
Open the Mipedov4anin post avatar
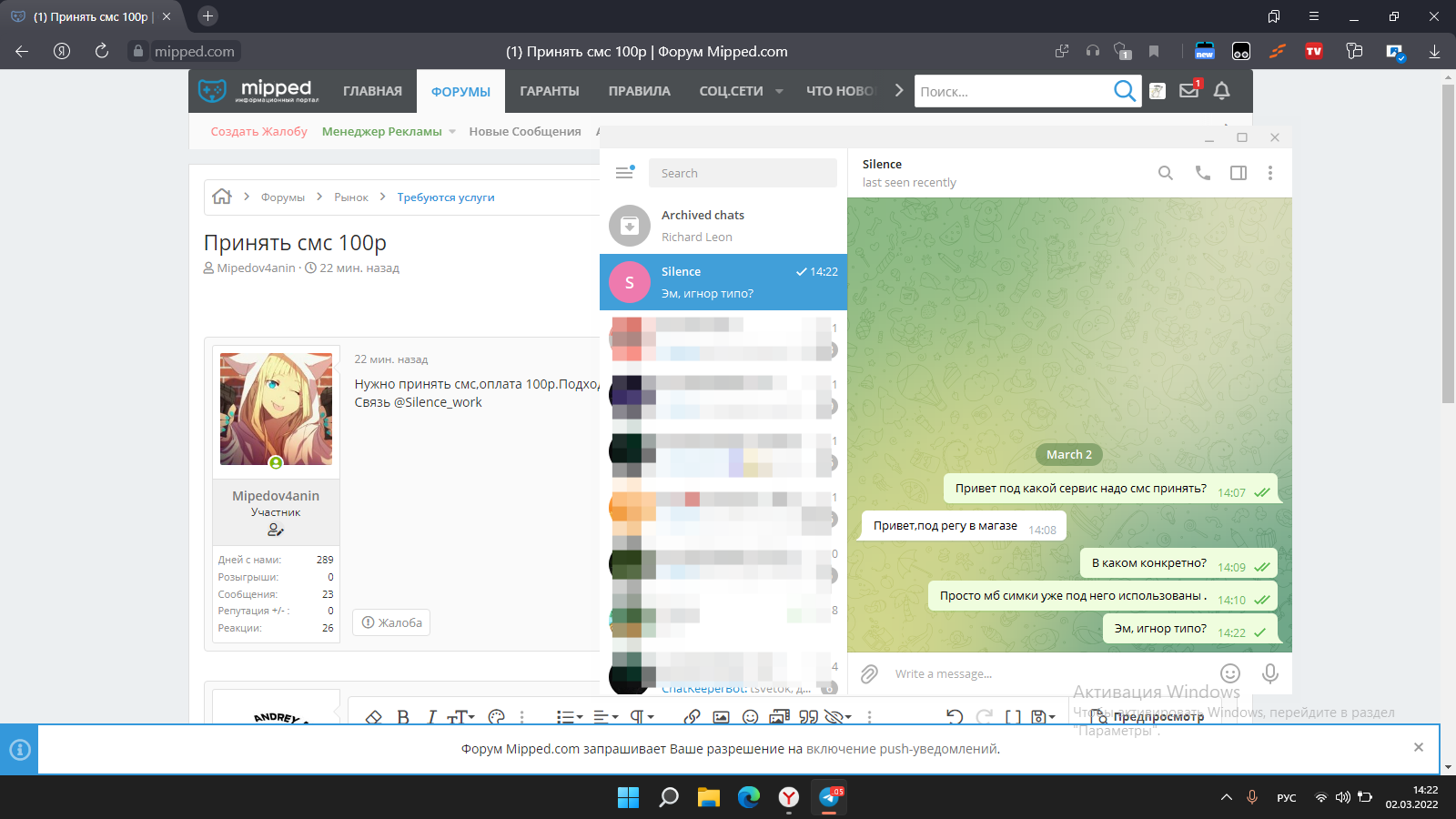click(276, 409)
